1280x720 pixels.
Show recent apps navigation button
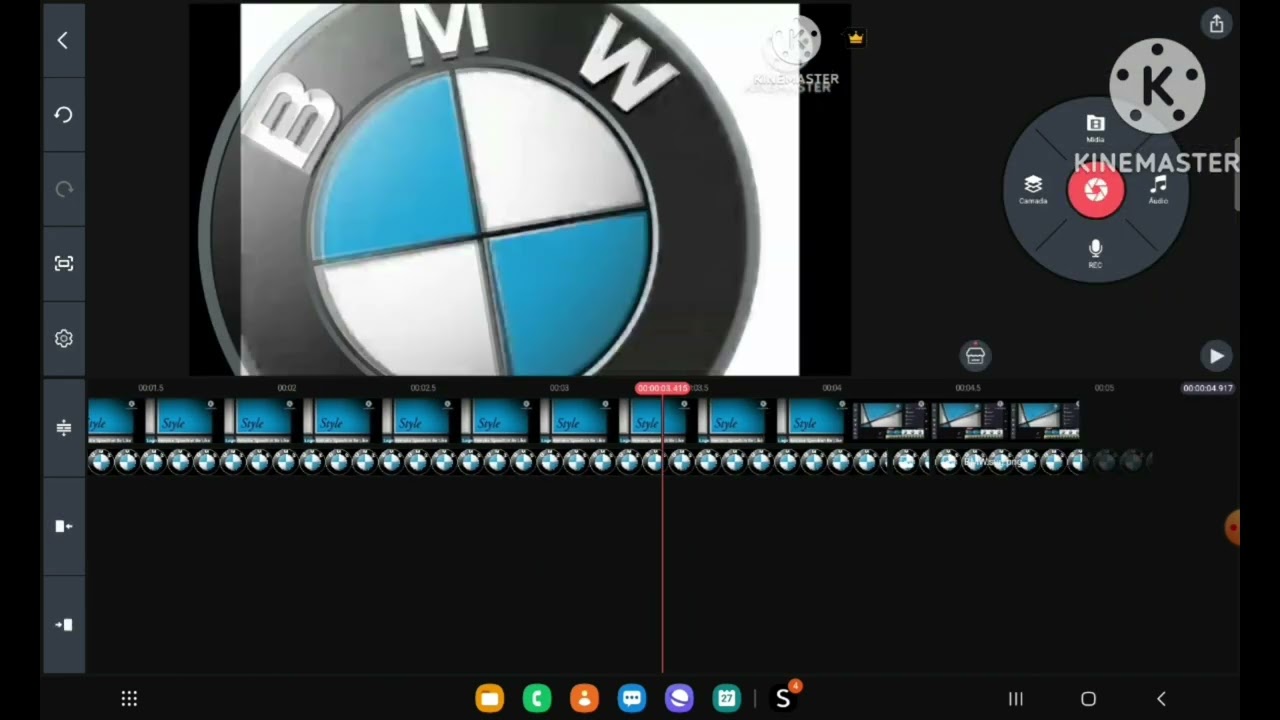pos(1015,699)
